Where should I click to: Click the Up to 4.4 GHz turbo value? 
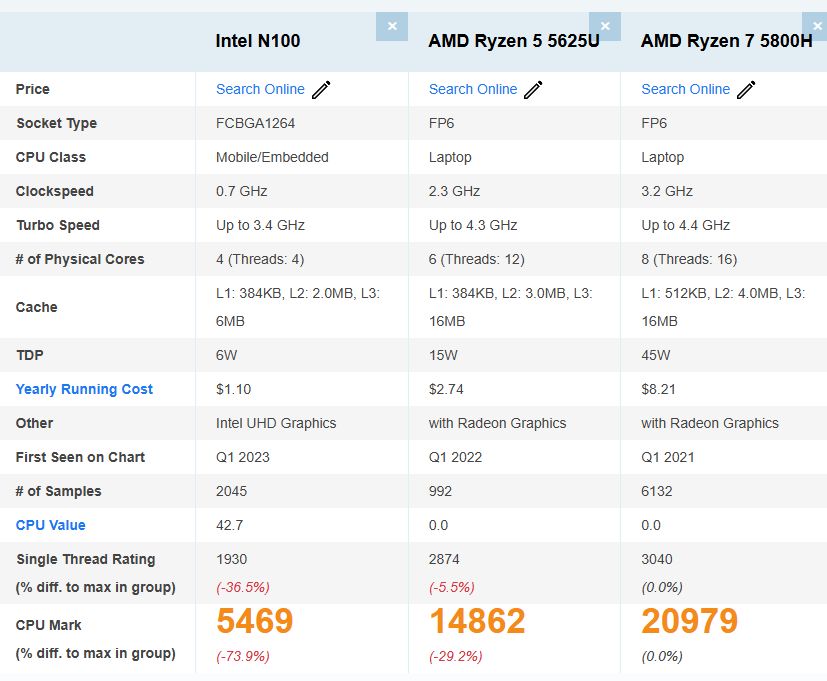pyautogui.click(x=685, y=225)
